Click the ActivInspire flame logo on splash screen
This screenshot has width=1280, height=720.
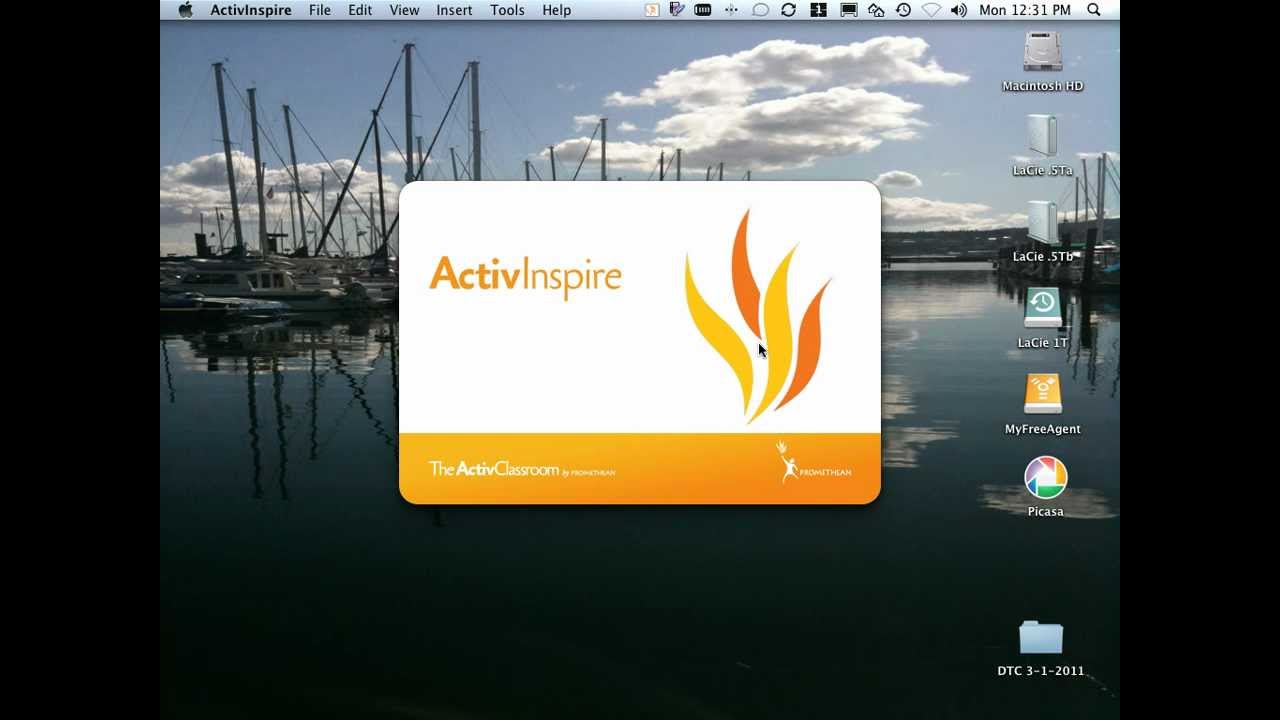click(757, 315)
